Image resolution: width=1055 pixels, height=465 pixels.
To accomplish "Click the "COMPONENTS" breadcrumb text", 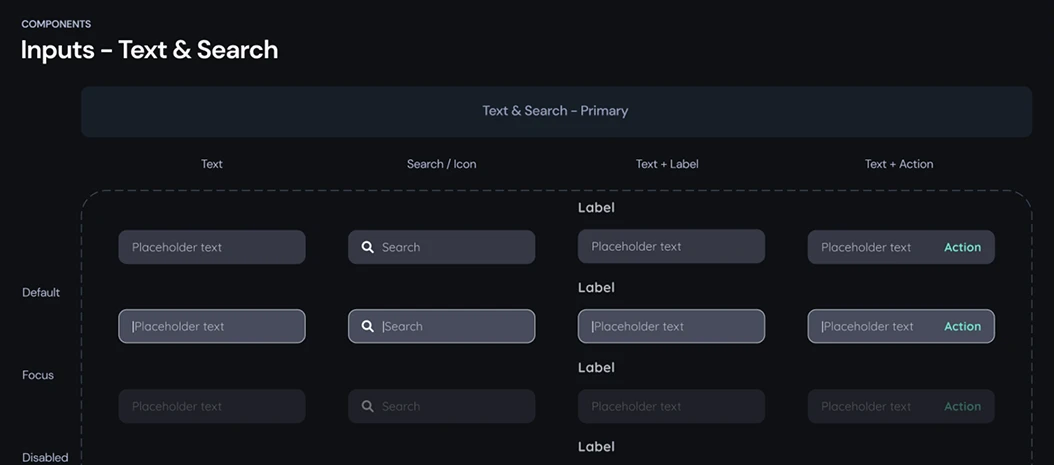I will coord(56,24).
